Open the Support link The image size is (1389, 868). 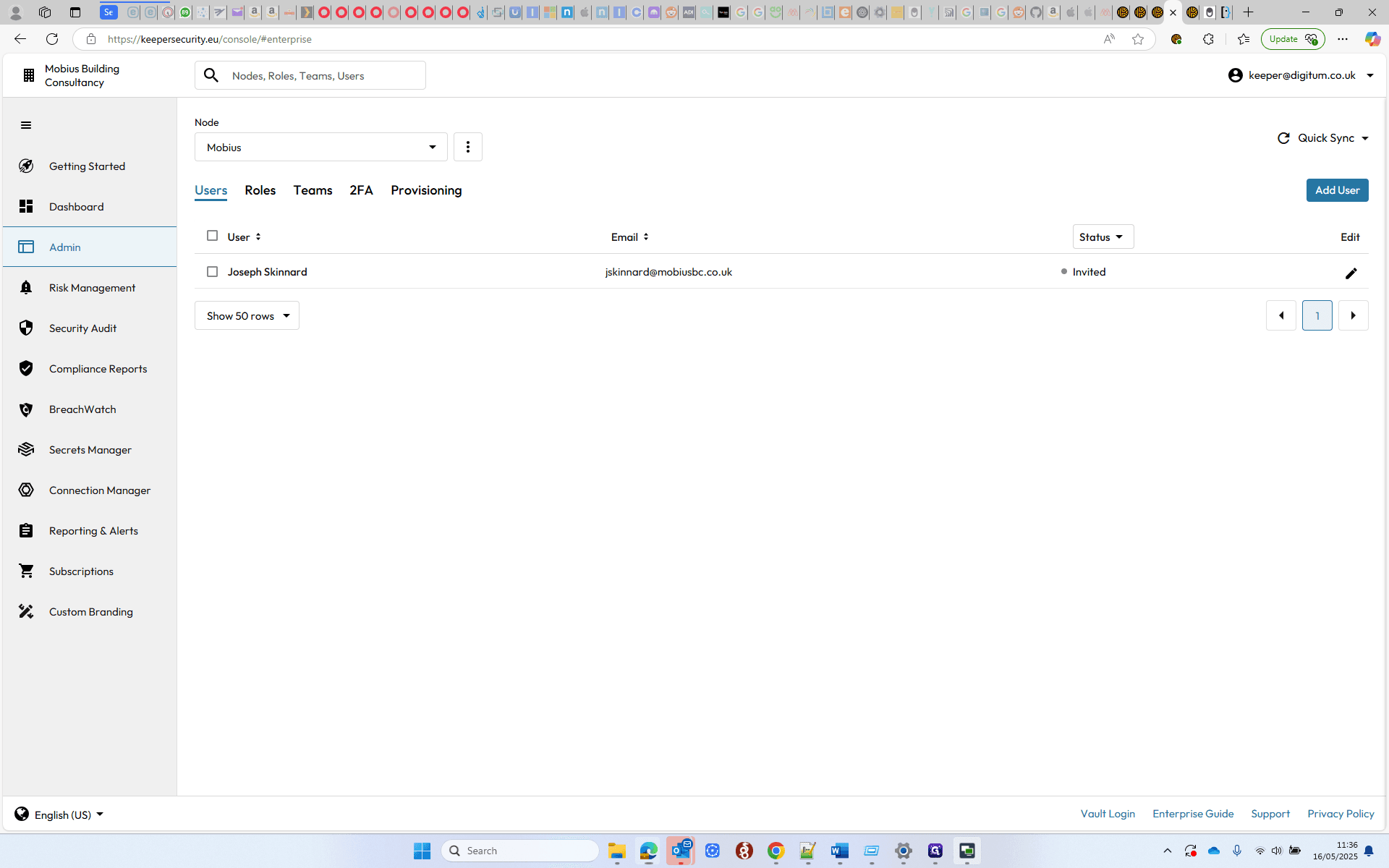[1270, 814]
